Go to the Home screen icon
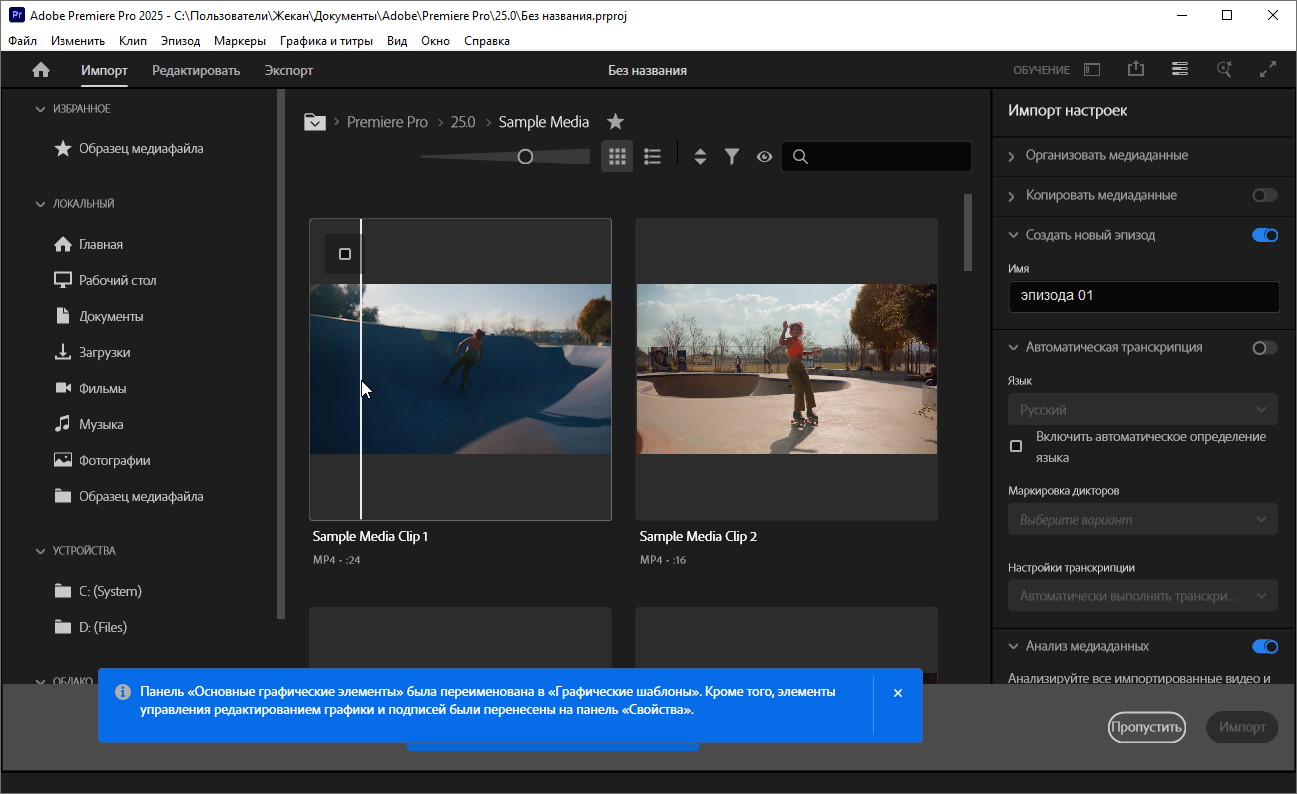 (41, 70)
